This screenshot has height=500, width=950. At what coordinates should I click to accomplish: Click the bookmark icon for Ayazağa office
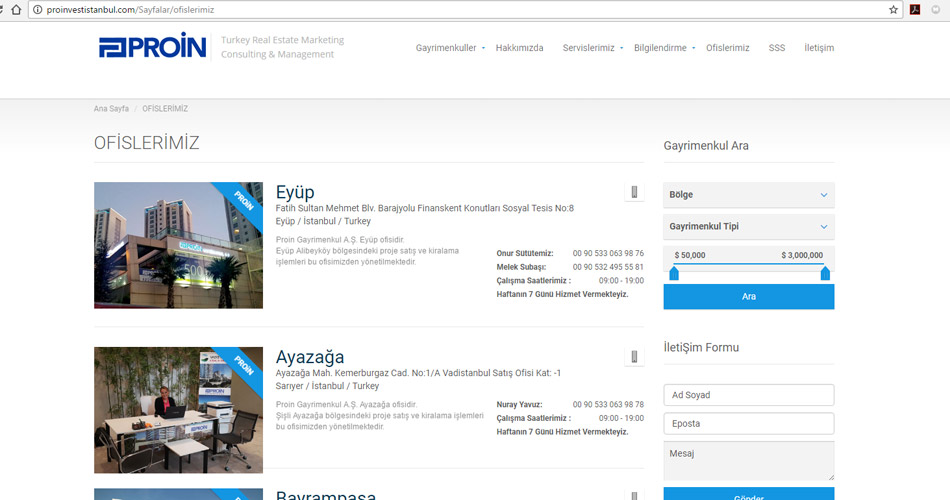(x=634, y=356)
